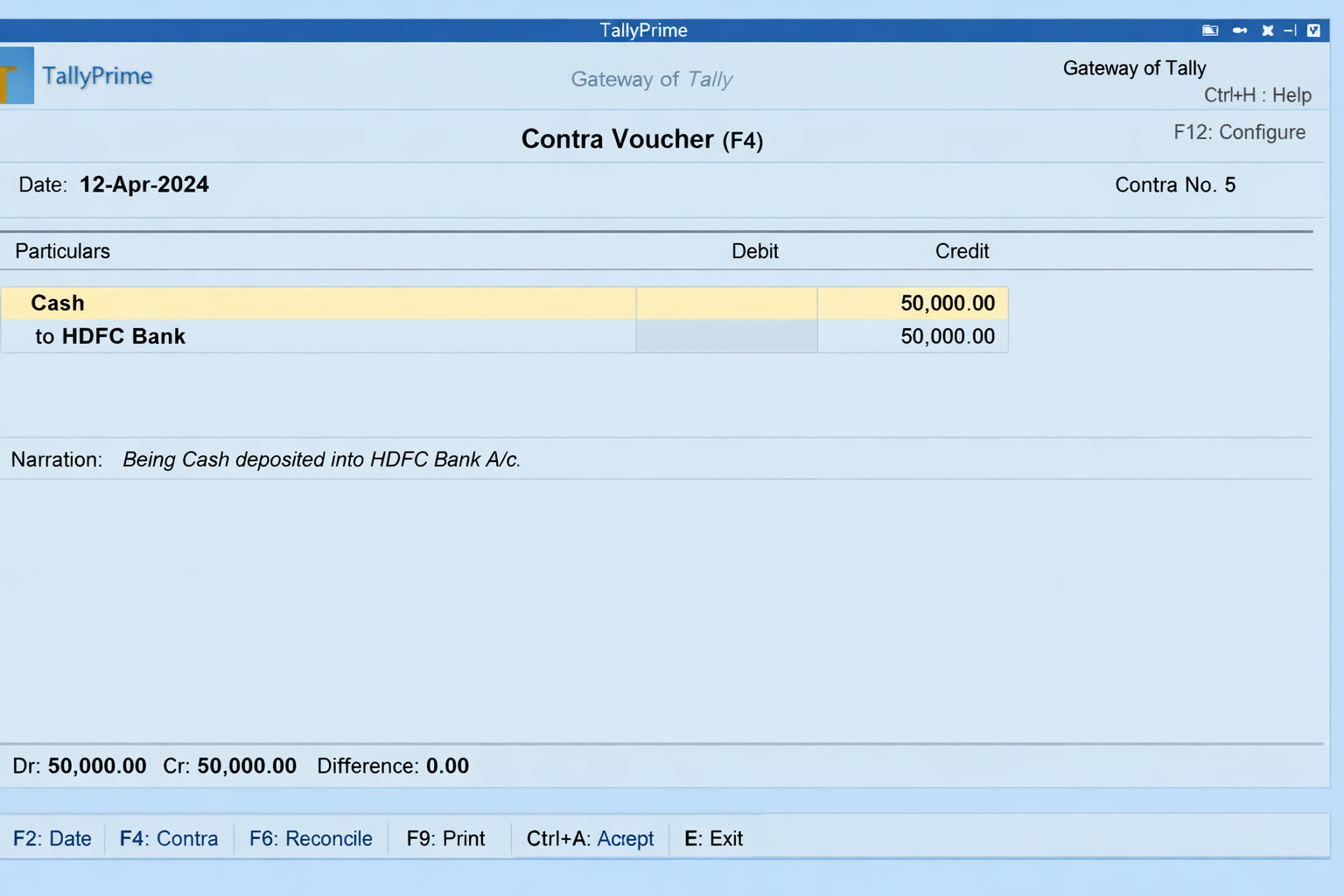Click the Narration text field
Screen dimensions: 1344x896
pyautogui.click(x=322, y=459)
